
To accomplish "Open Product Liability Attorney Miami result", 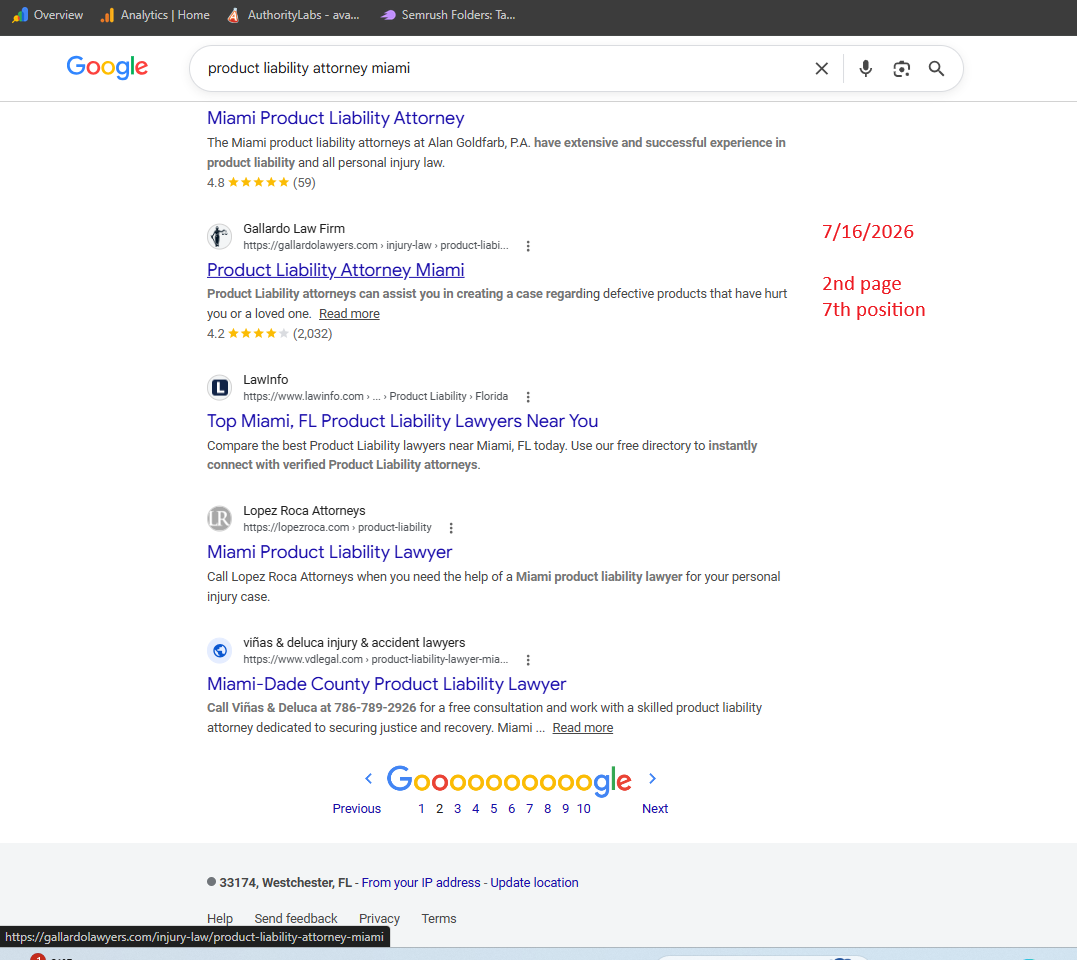I will tap(336, 270).
